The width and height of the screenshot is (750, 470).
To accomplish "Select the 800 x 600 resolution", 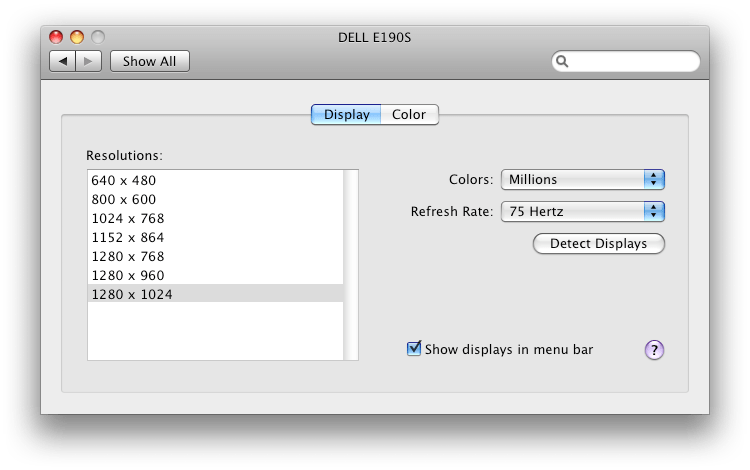I will [215, 199].
